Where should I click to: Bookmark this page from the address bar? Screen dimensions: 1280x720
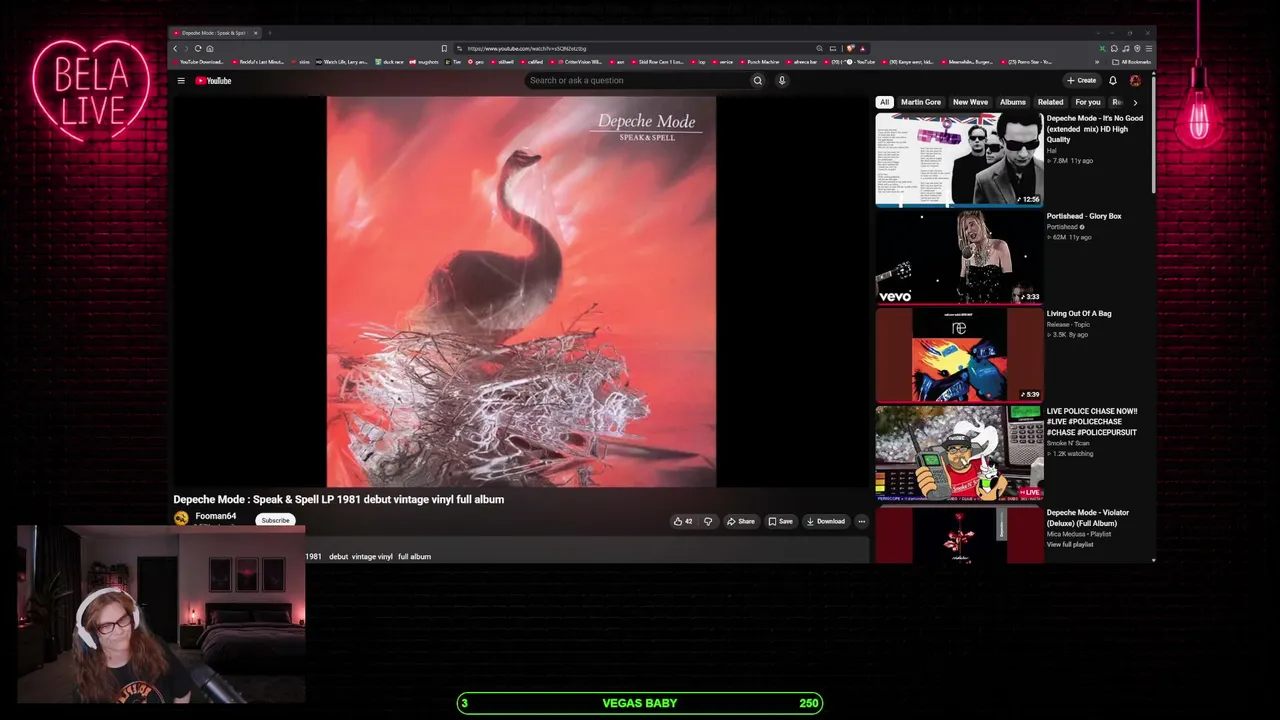(444, 48)
